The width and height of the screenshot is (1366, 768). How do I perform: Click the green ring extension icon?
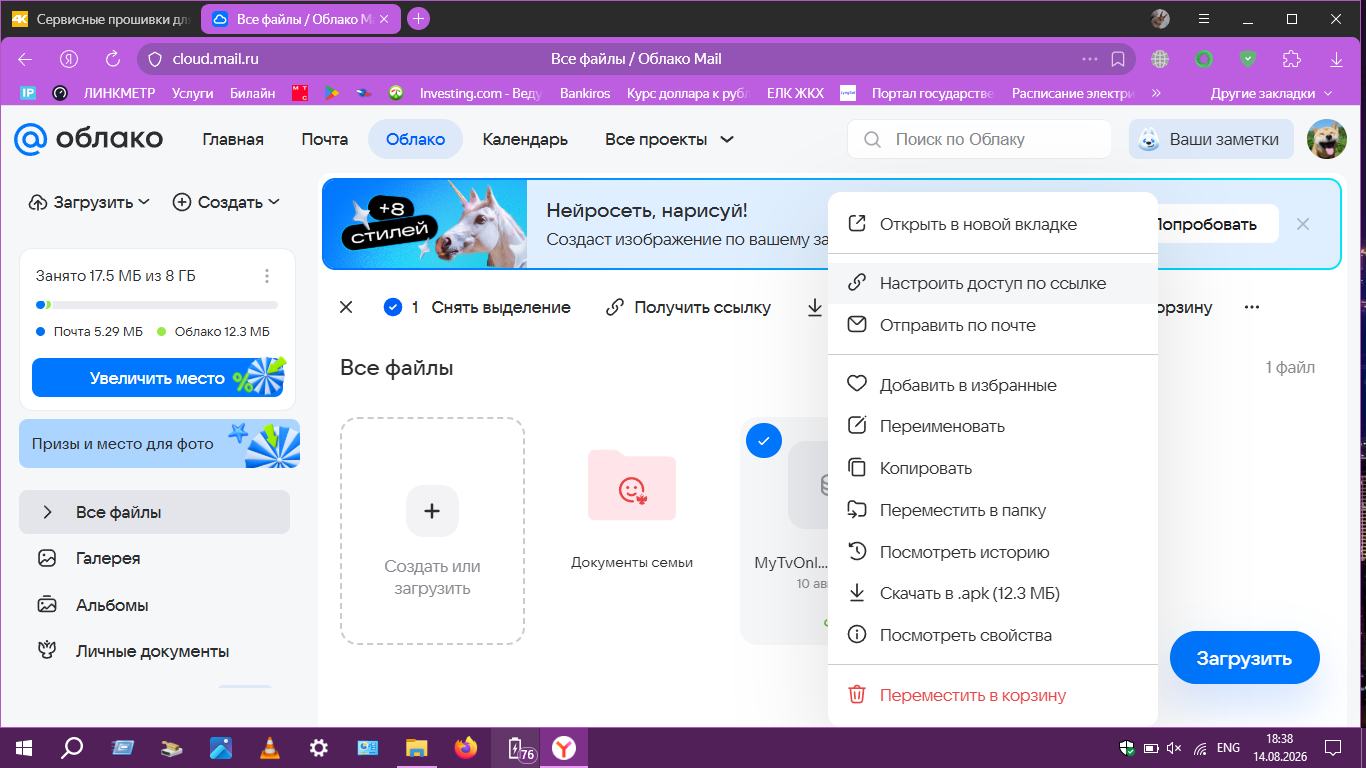(1204, 59)
